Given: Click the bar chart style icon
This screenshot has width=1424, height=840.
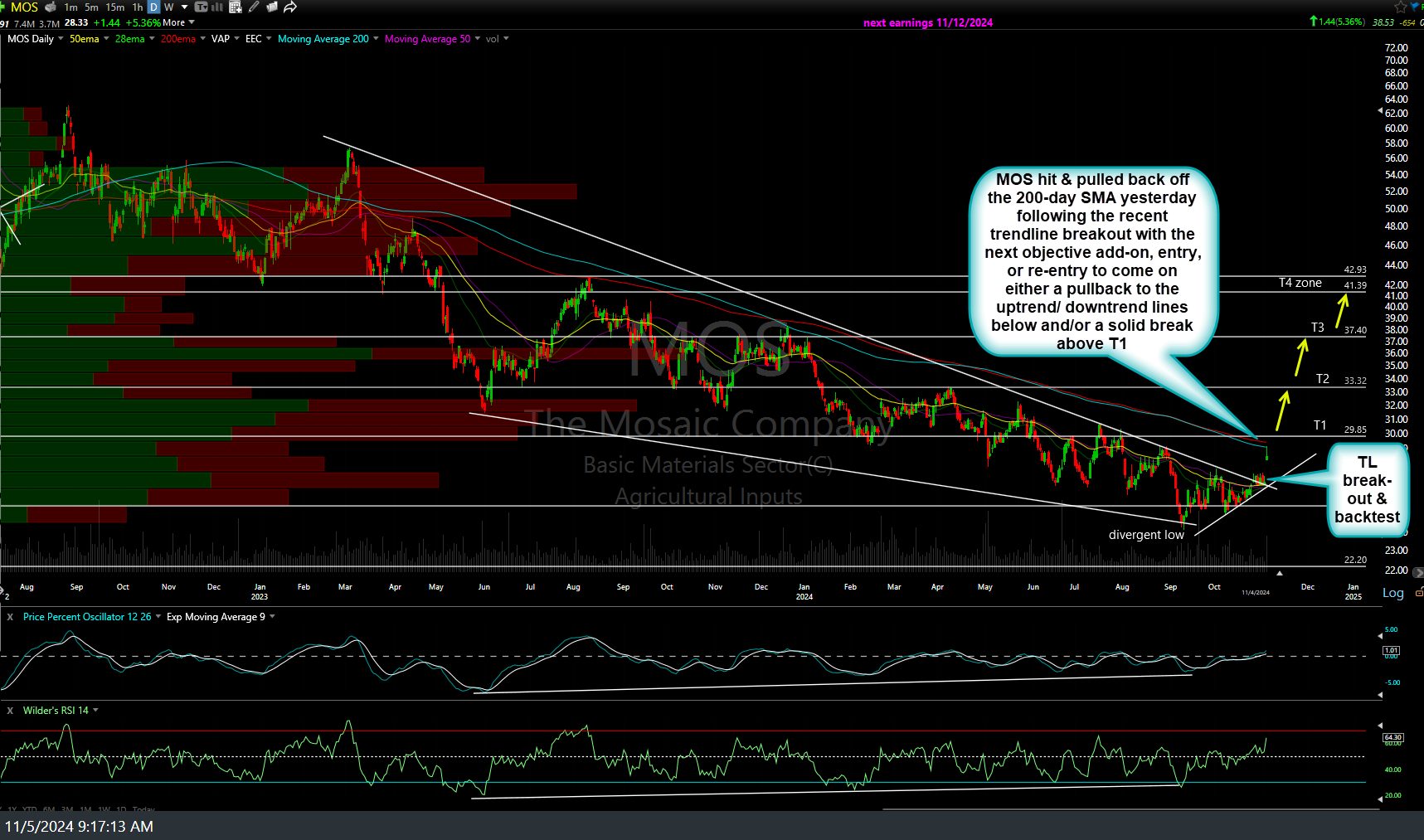Looking at the screenshot, I should [x=218, y=7].
